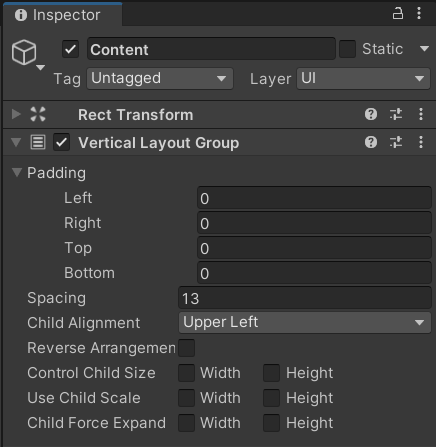
Task: Click the Padding Left value field
Action: coord(314,198)
